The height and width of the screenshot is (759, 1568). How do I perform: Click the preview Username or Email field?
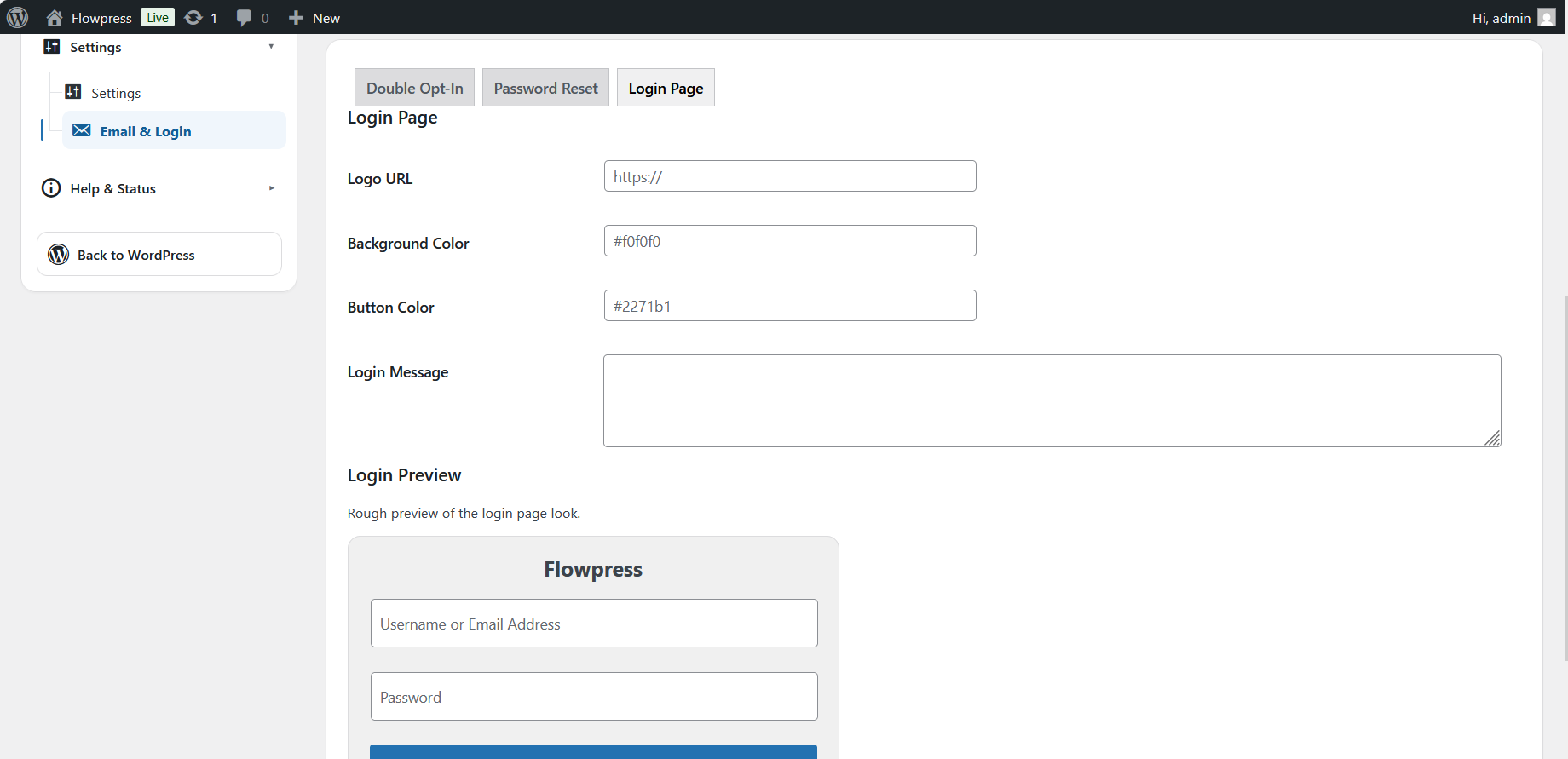coord(594,624)
